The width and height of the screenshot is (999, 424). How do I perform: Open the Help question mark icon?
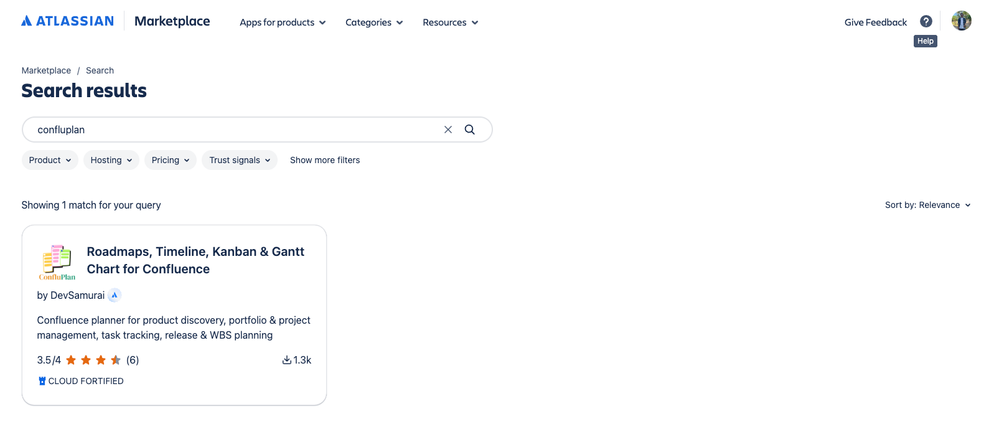tap(926, 22)
